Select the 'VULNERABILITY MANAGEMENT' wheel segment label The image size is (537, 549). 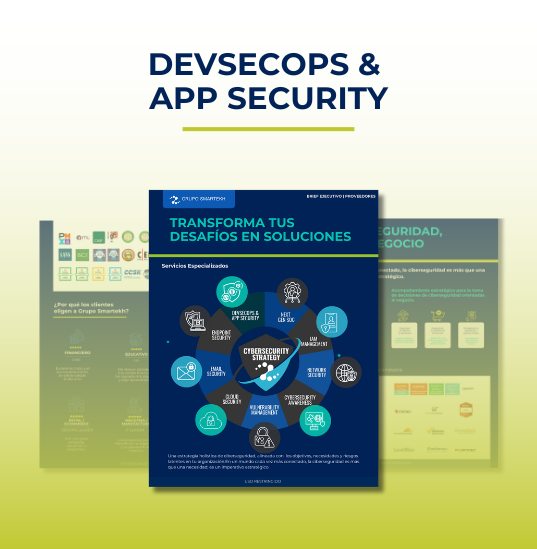[264, 410]
